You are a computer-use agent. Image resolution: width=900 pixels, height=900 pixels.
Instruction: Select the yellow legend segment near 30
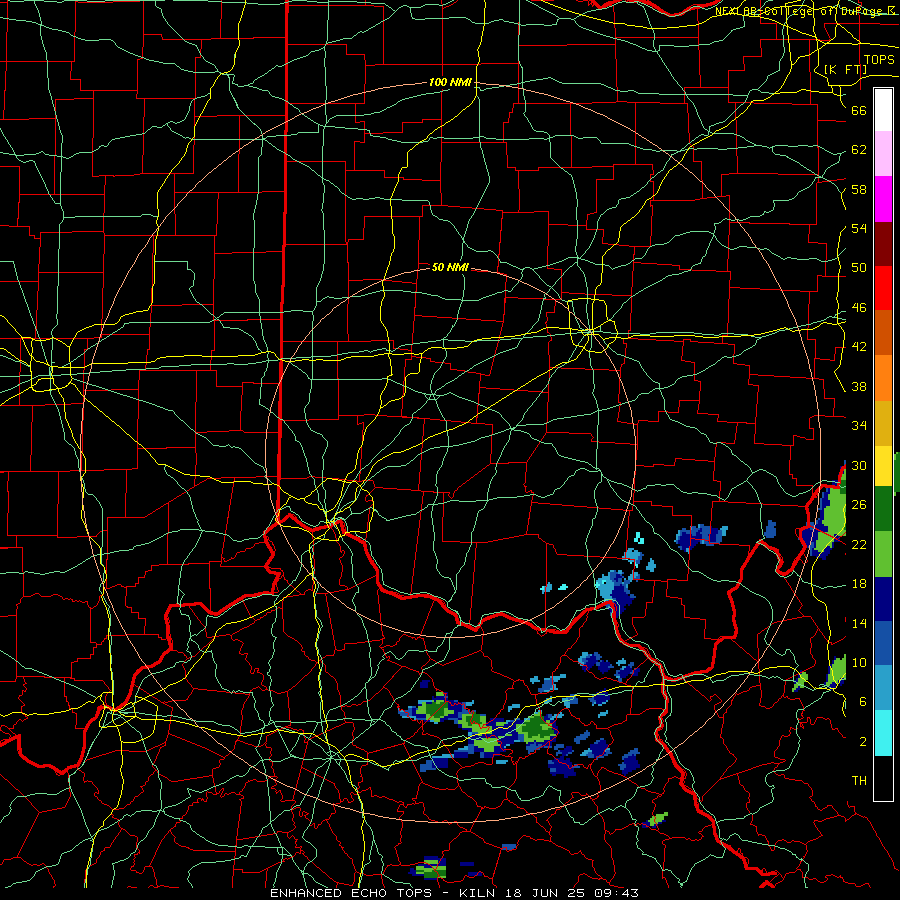[x=883, y=466]
